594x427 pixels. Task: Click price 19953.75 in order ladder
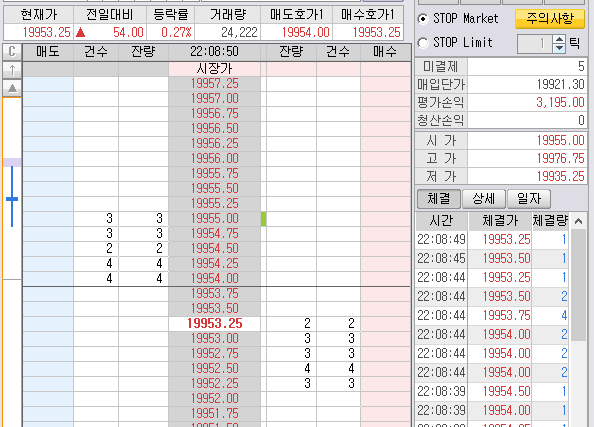214,294
